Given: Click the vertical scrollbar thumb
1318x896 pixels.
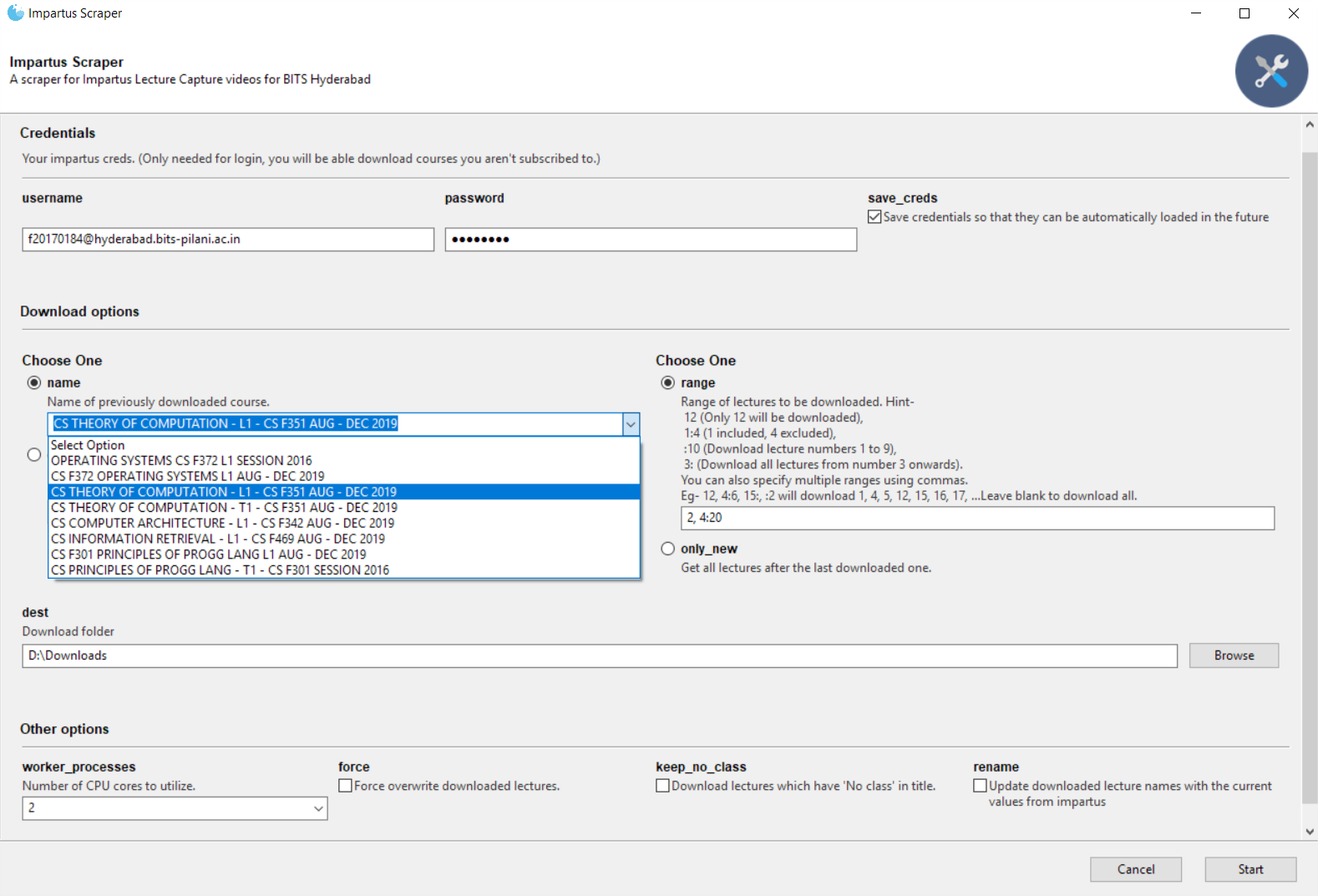Looking at the screenshot, I should click(1310, 478).
